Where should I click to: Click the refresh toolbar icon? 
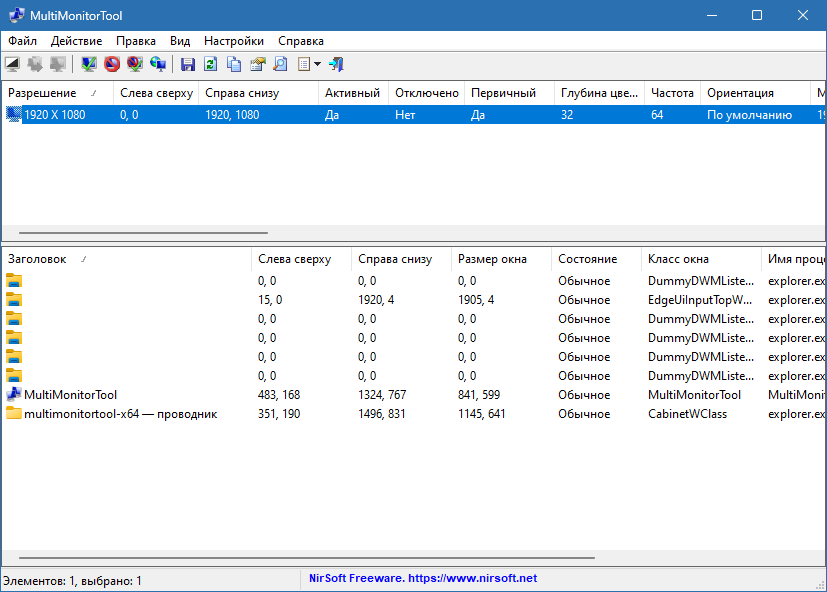[210, 64]
